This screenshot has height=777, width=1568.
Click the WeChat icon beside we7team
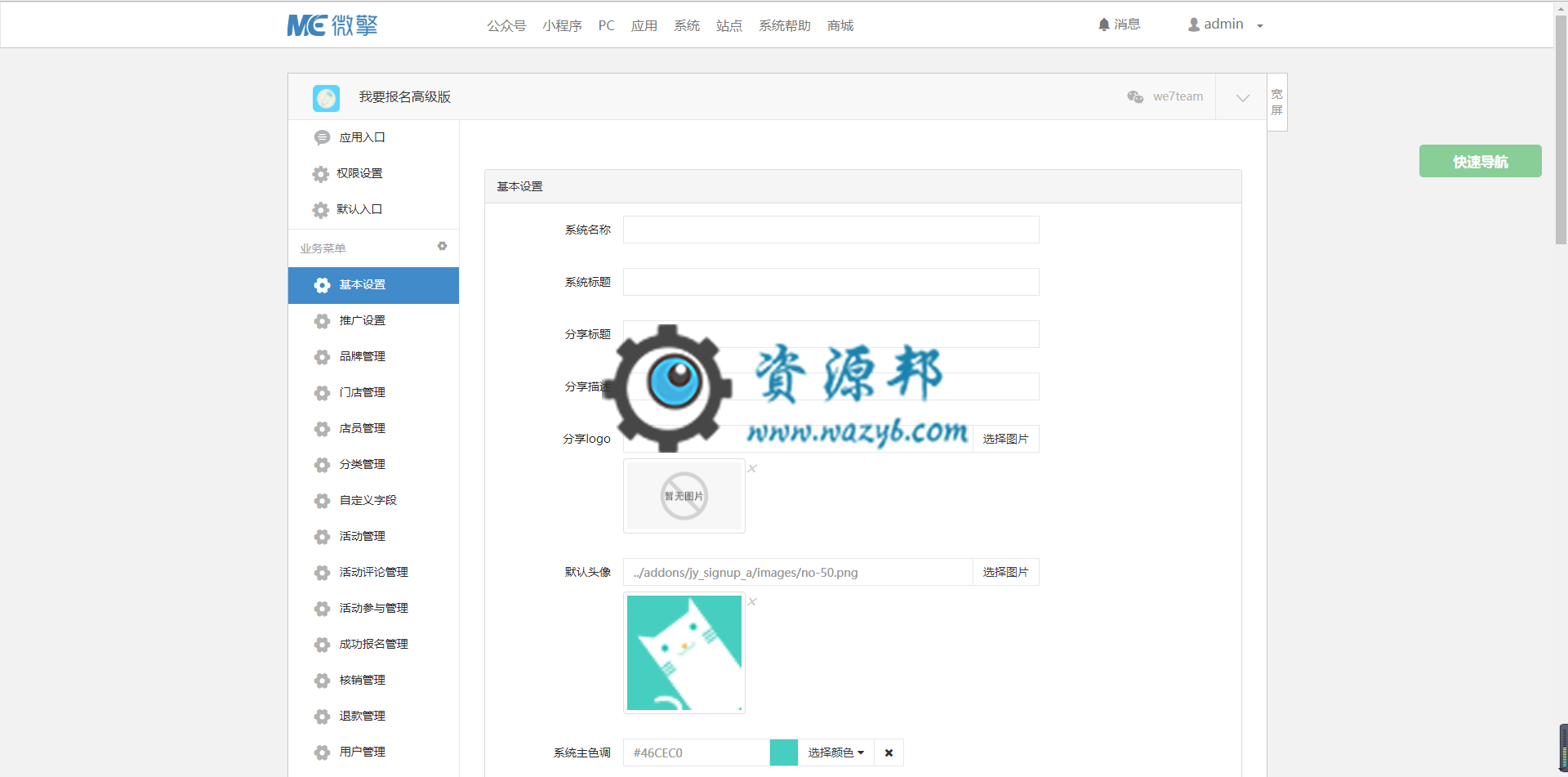point(1135,96)
